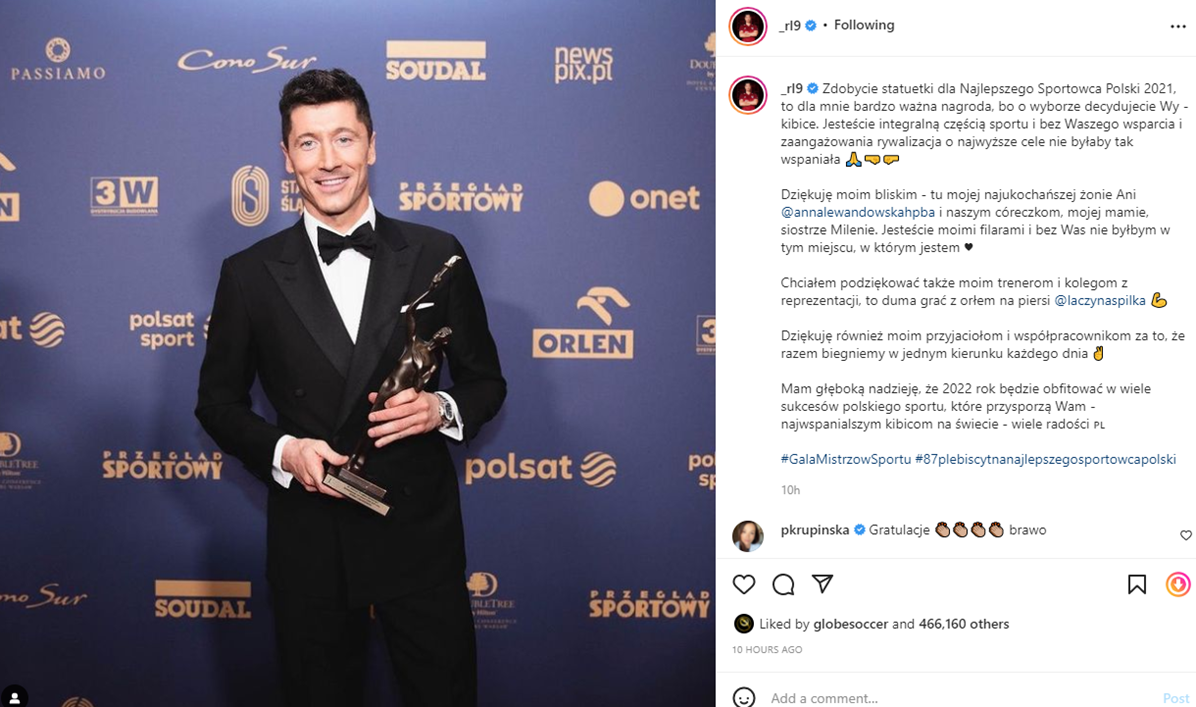Screen dimensions: 1196x707
Task: Share post using paper plane icon
Action: (x=822, y=583)
